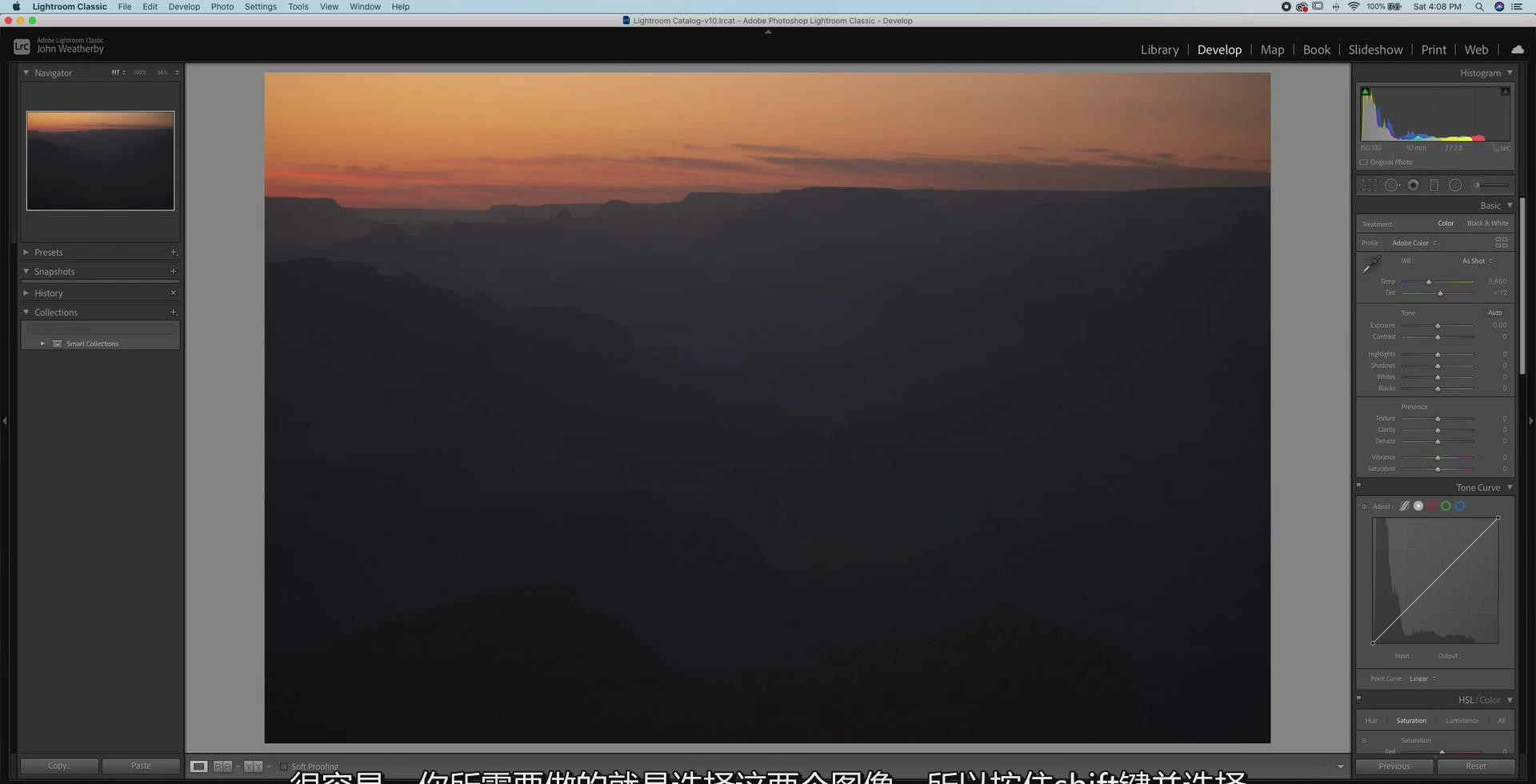Viewport: 1536px width, 784px height.
Task: Click the Navigator preview thumbnail
Action: [100, 161]
